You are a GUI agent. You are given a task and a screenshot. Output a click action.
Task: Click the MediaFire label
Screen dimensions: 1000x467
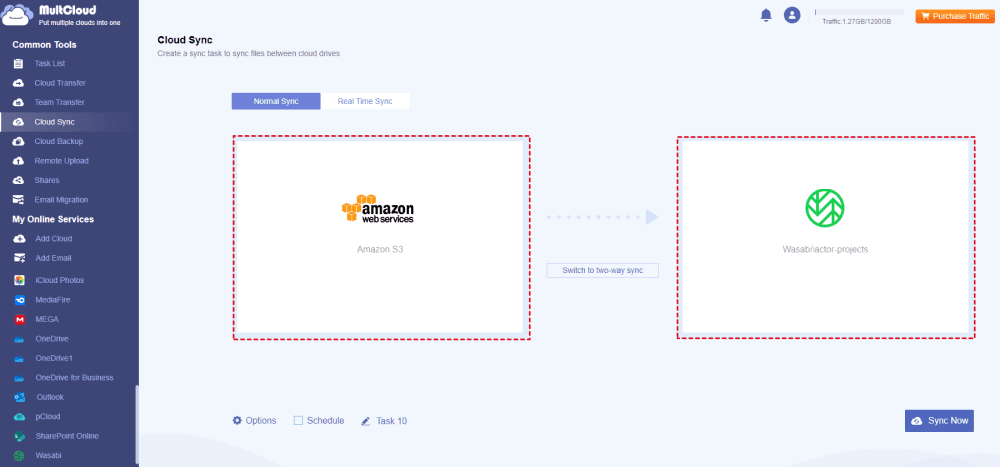point(52,300)
